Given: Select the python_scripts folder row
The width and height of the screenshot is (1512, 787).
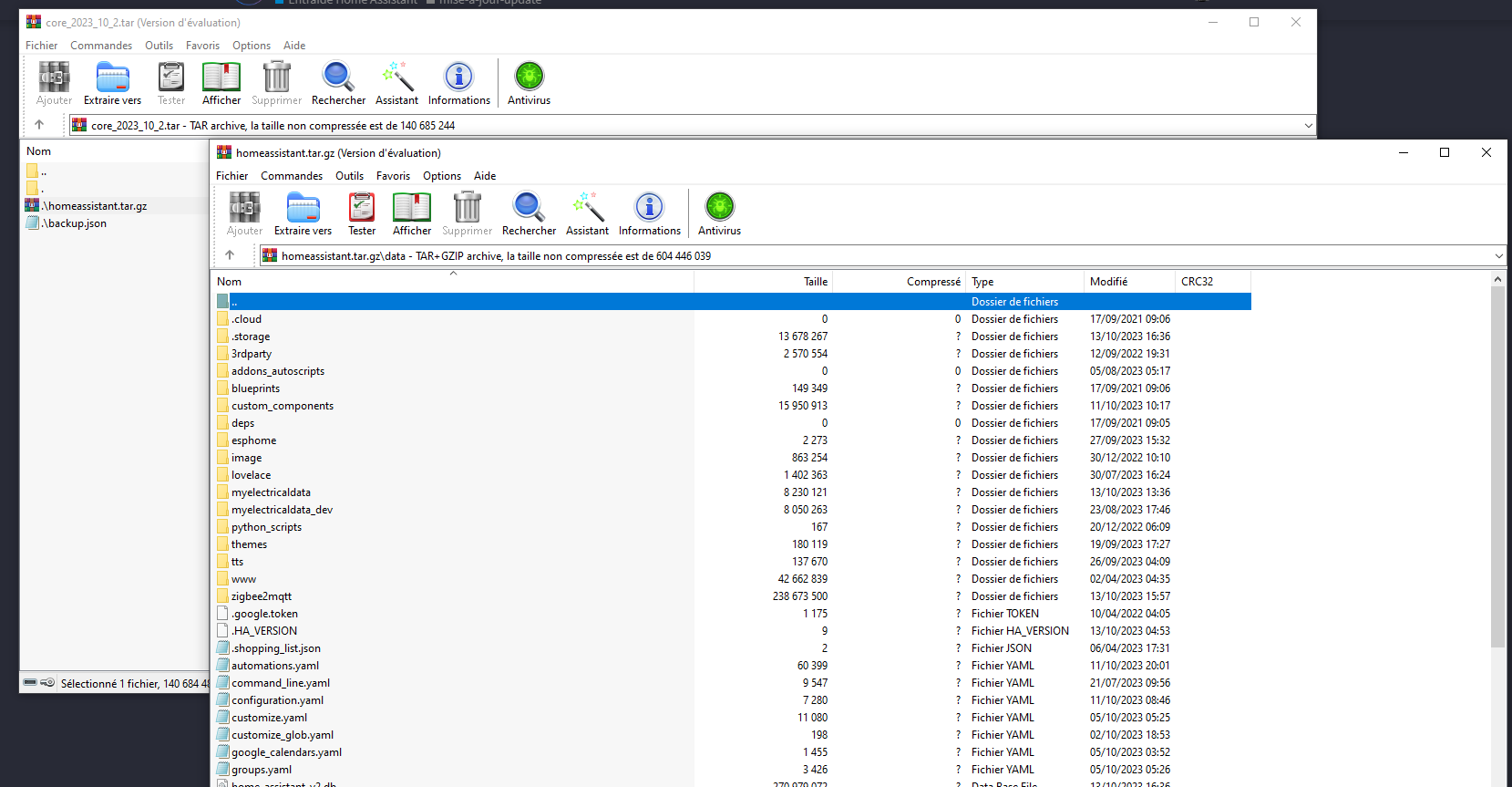Looking at the screenshot, I should (733, 527).
